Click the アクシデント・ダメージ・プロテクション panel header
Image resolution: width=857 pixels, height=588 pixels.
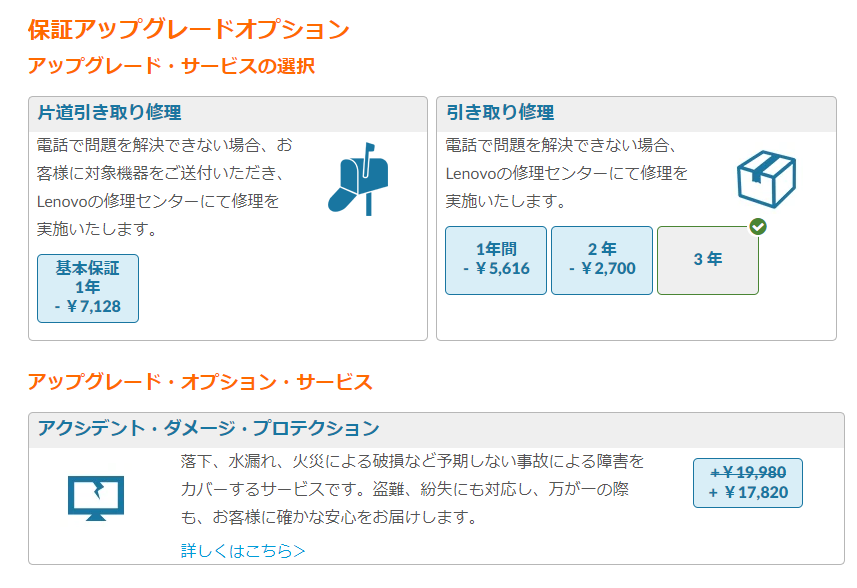click(436, 430)
